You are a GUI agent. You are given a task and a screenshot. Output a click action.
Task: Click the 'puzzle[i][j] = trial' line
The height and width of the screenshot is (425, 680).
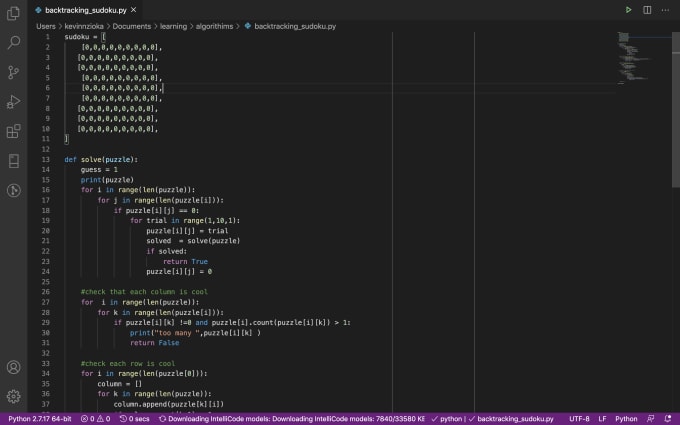[x=187, y=231]
